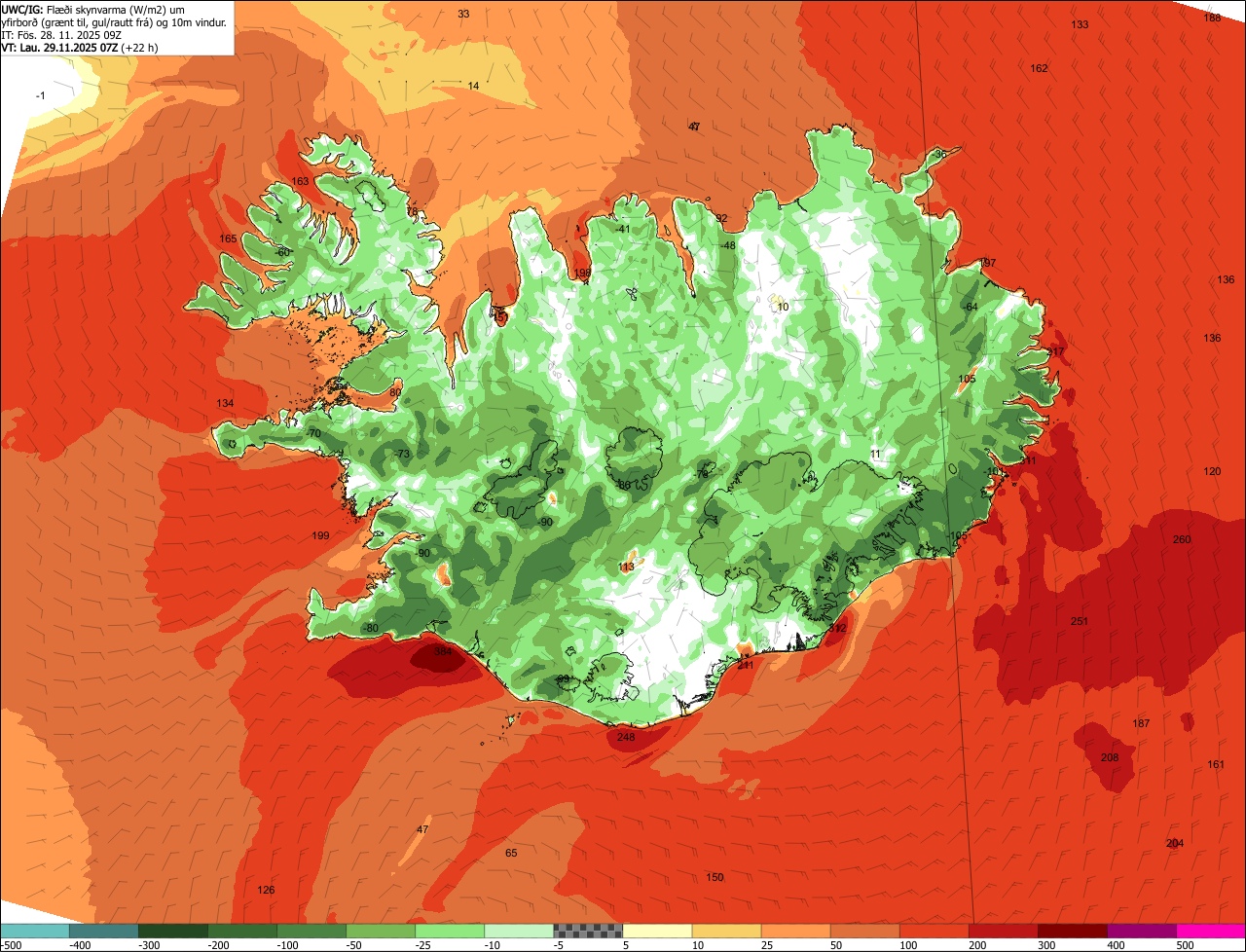This screenshot has height=952, width=1246.
Task: Click the map value -64 in east
Action: tap(970, 307)
